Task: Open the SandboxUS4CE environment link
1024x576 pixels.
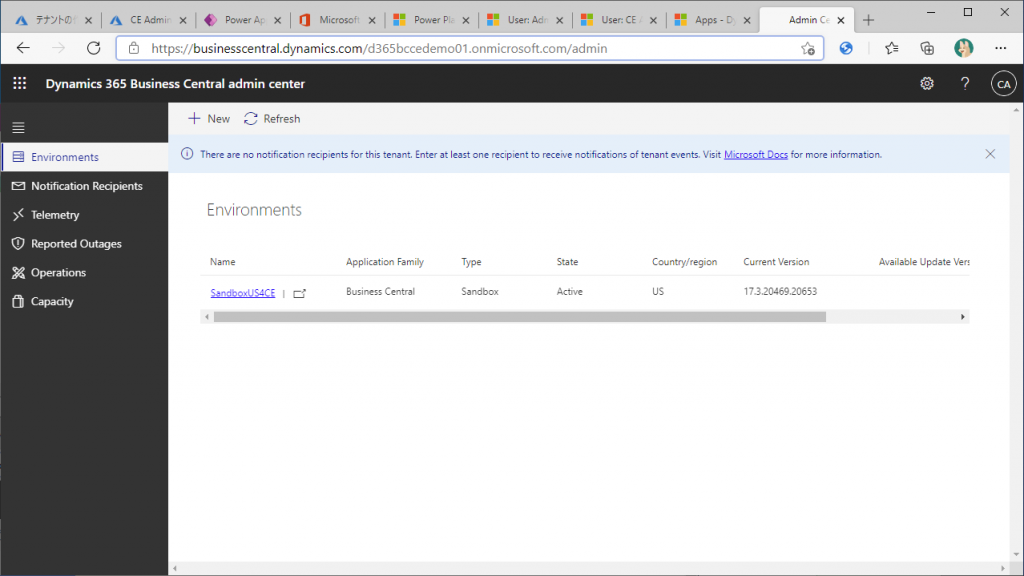Action: (x=242, y=293)
